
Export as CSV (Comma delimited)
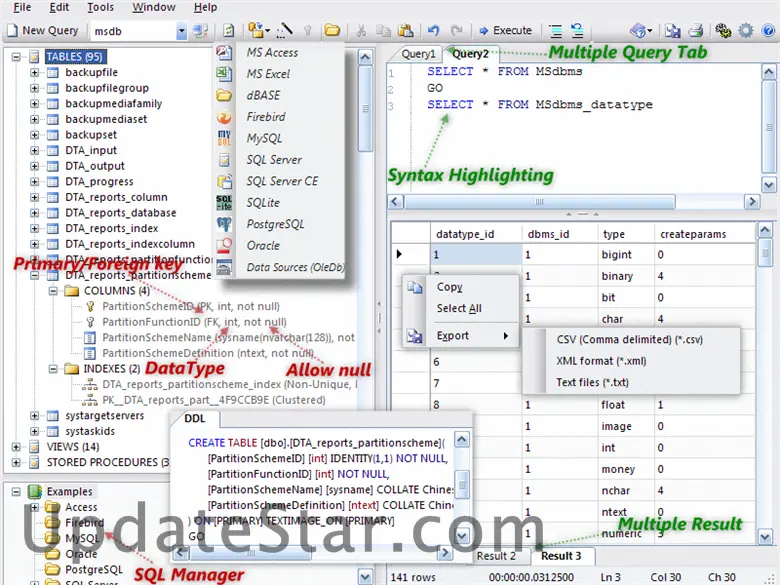629,339
